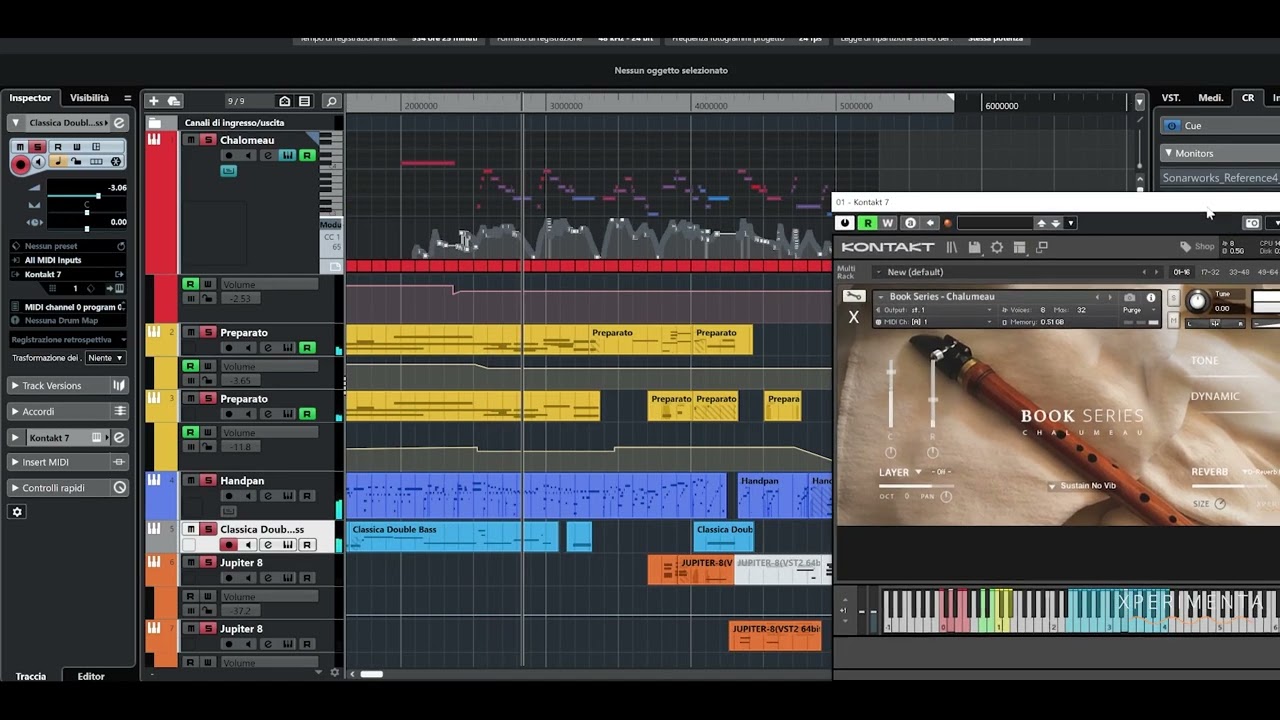This screenshot has height=720, width=1280.
Task: Open the Kontakt library browser icon
Action: (952, 247)
